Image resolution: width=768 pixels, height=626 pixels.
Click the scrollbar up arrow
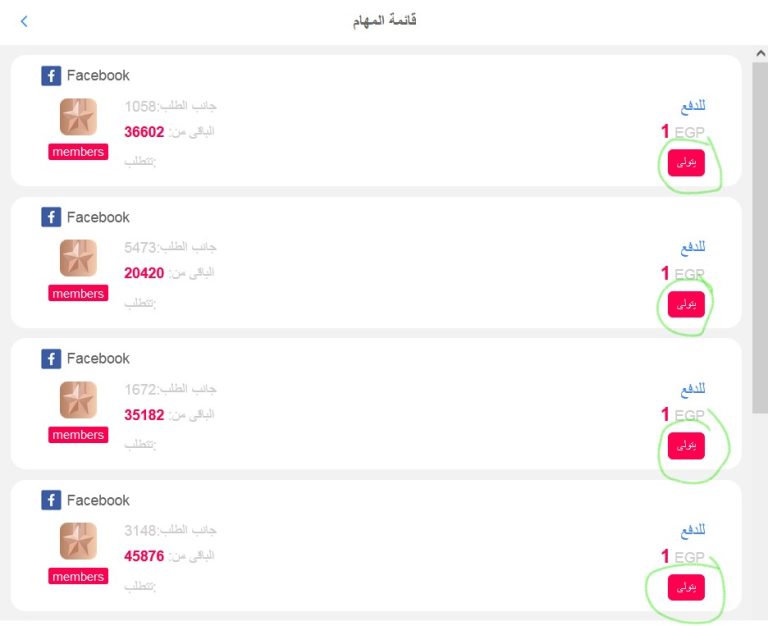pos(760,53)
